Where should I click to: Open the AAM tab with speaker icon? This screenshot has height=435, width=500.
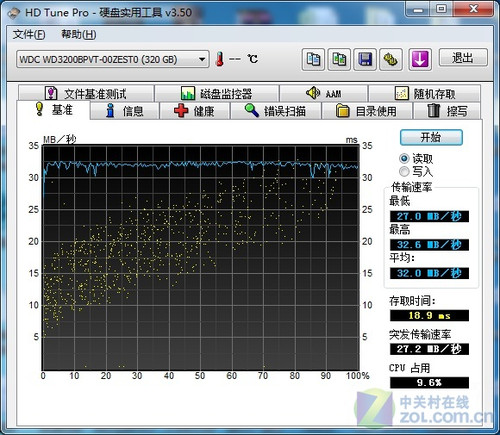point(323,93)
